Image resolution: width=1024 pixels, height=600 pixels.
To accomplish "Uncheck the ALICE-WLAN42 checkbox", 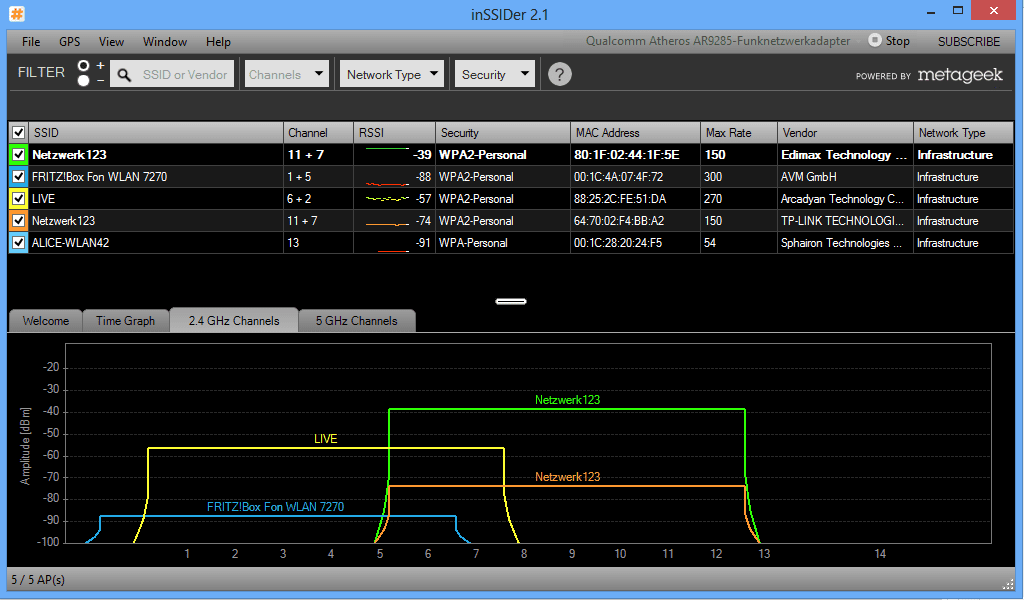I will pos(18,243).
